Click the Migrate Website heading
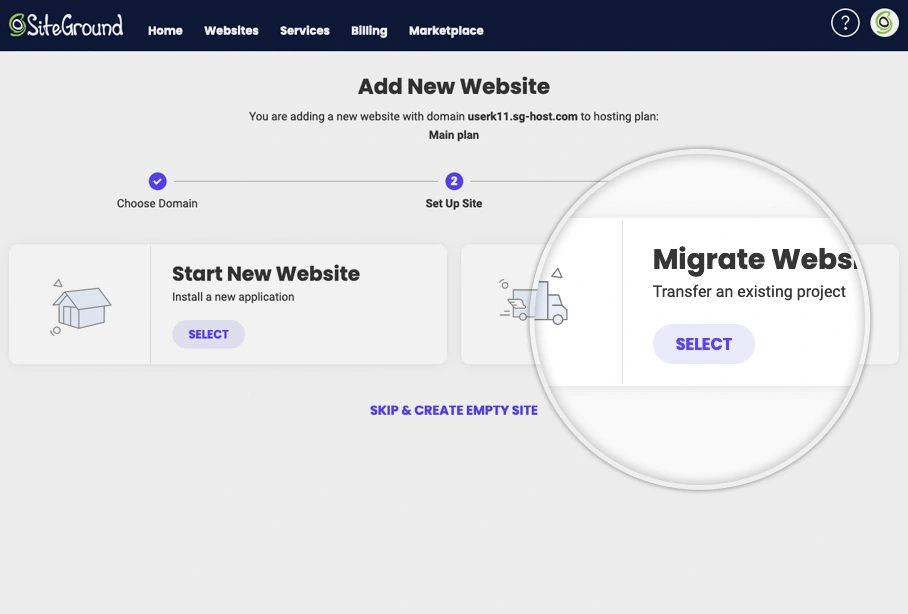 pos(754,260)
